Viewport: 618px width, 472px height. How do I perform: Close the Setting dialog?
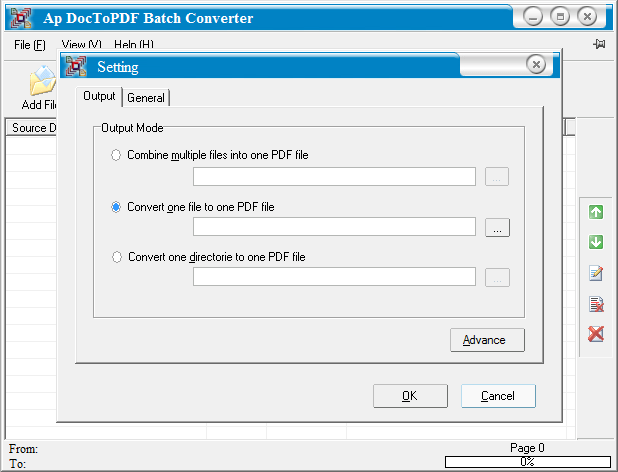536,65
